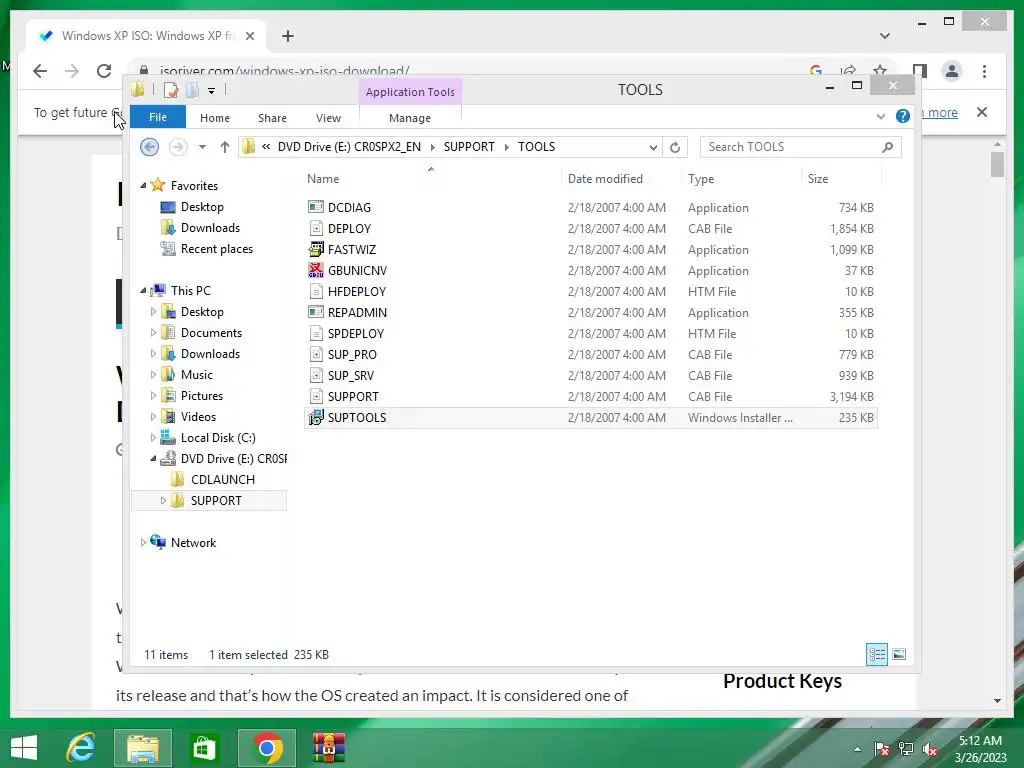The image size is (1024, 768).
Task: Collapse the Favorites tree group
Action: (143, 185)
